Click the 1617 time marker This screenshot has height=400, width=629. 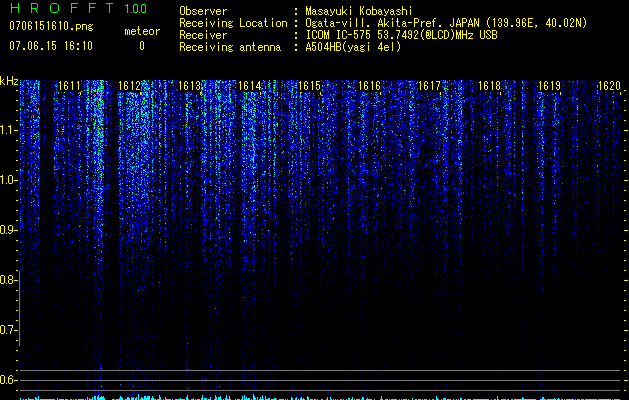click(429, 86)
